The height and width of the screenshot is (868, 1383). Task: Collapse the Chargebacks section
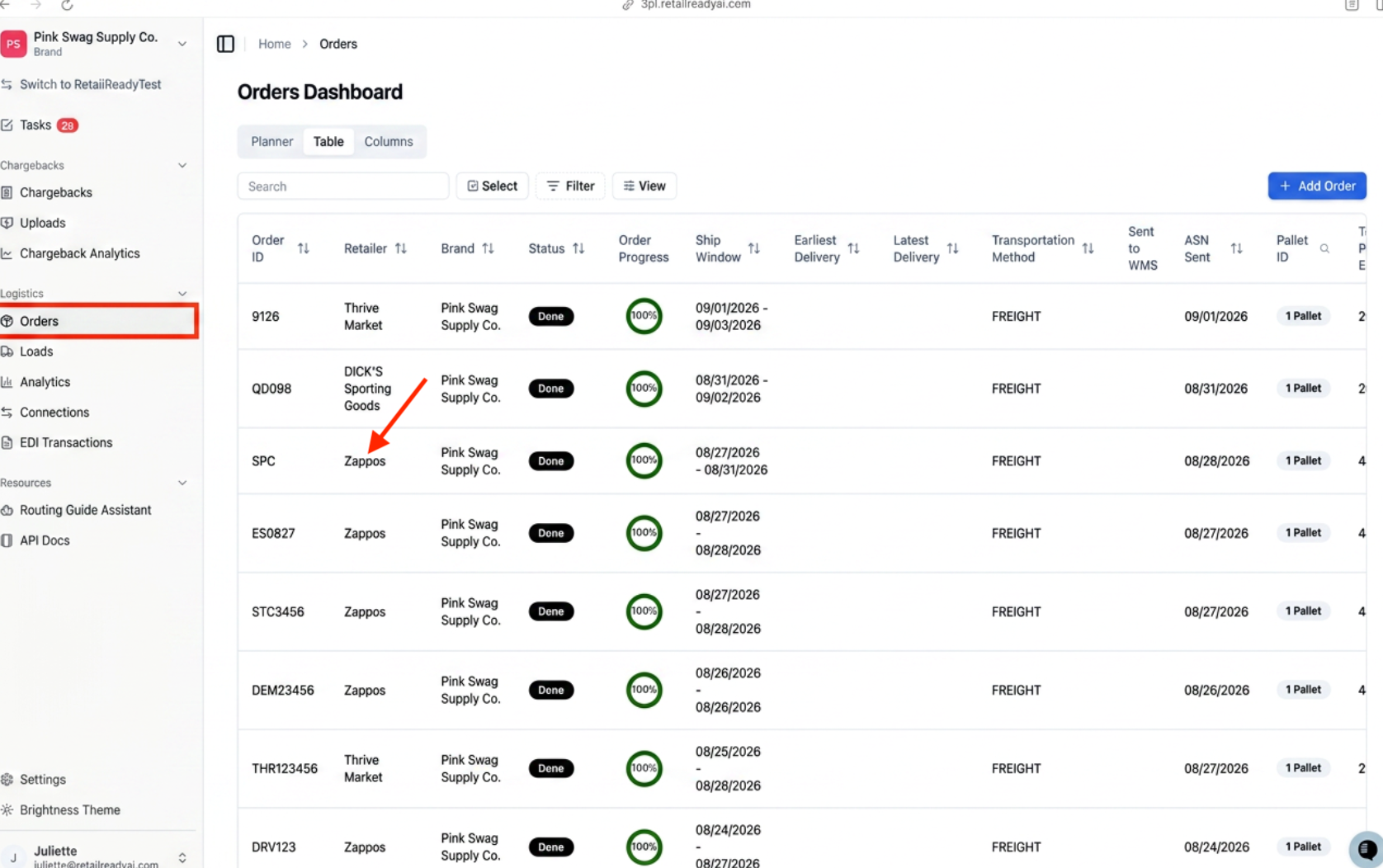[182, 165]
